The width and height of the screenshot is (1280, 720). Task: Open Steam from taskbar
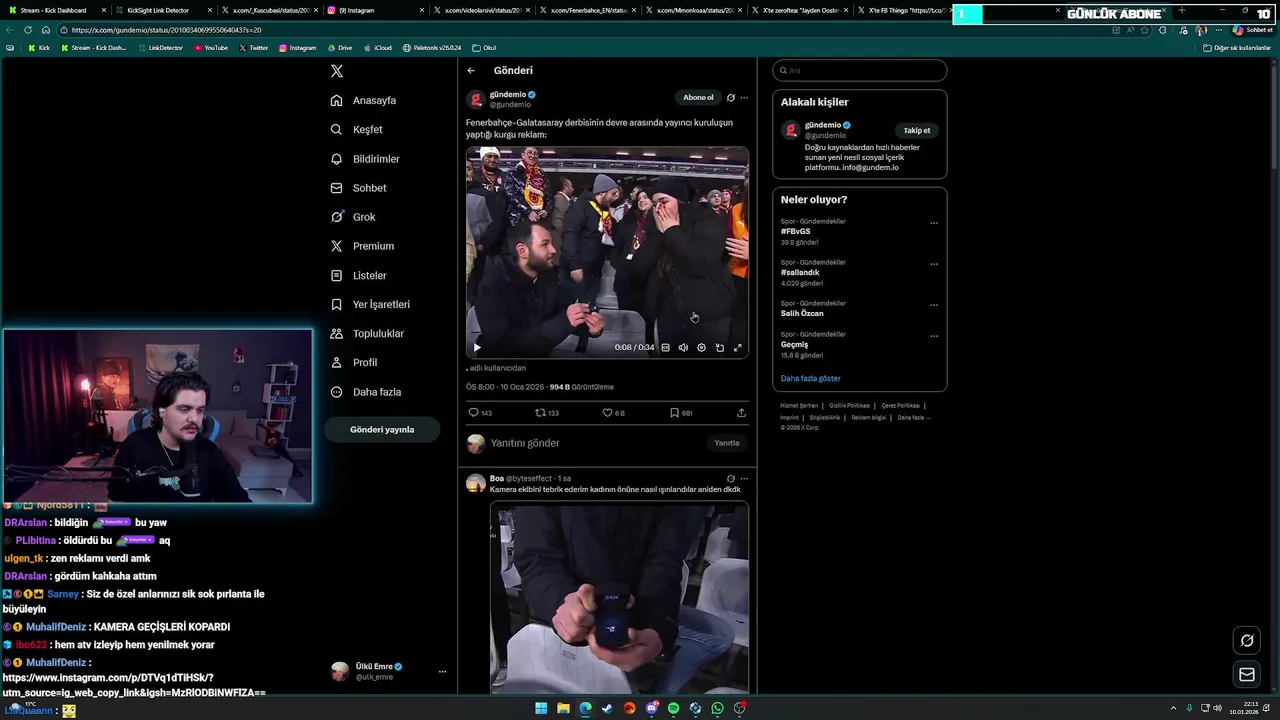tap(607, 708)
